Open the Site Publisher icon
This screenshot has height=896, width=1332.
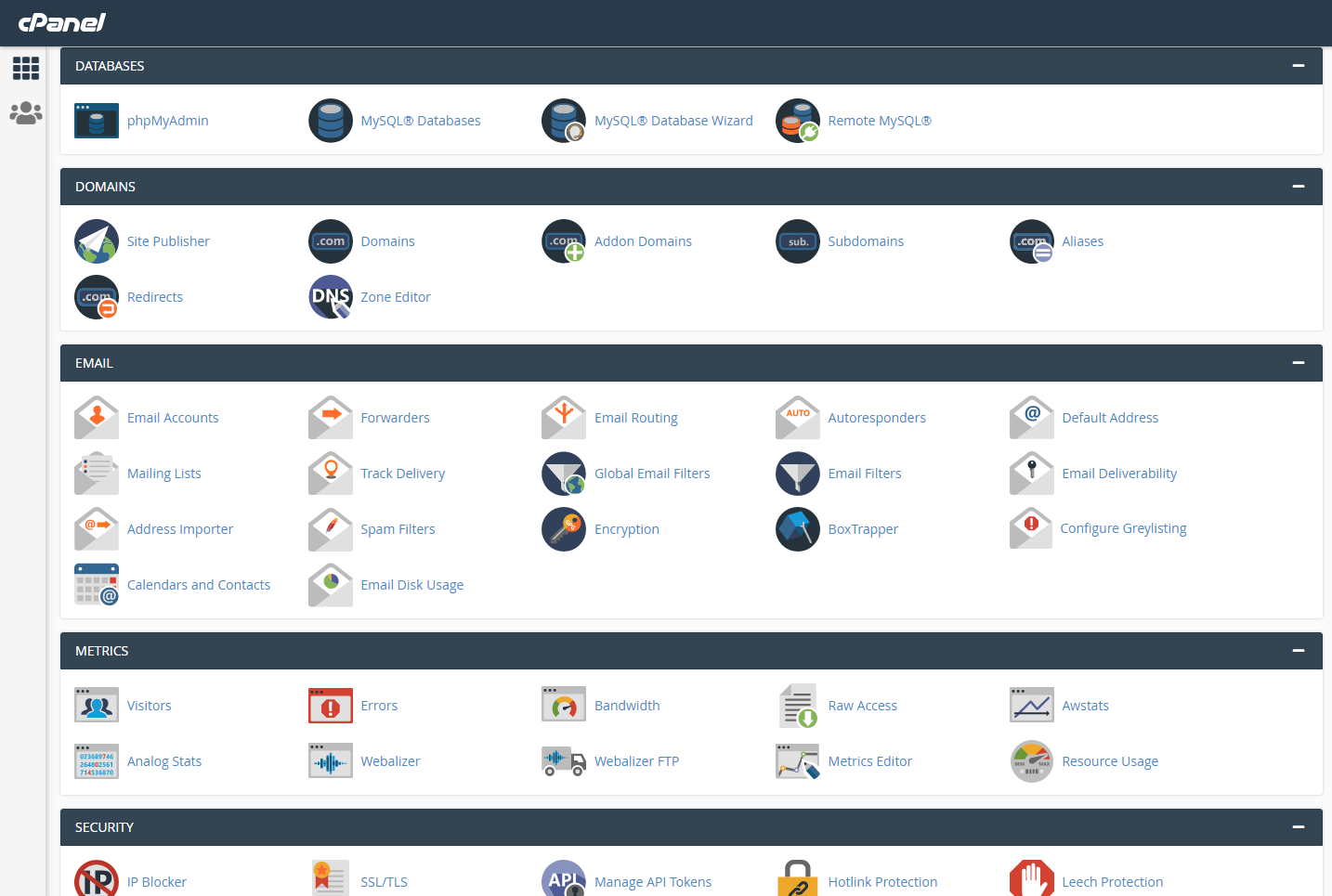point(97,241)
